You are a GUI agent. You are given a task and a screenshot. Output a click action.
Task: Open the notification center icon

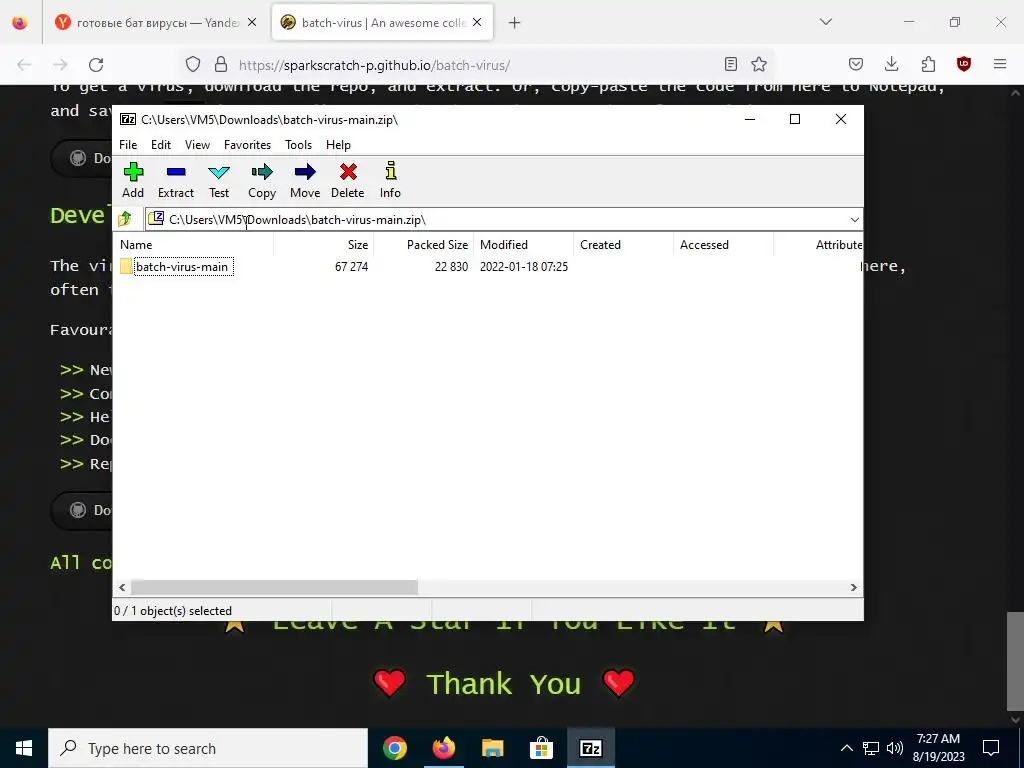point(991,748)
